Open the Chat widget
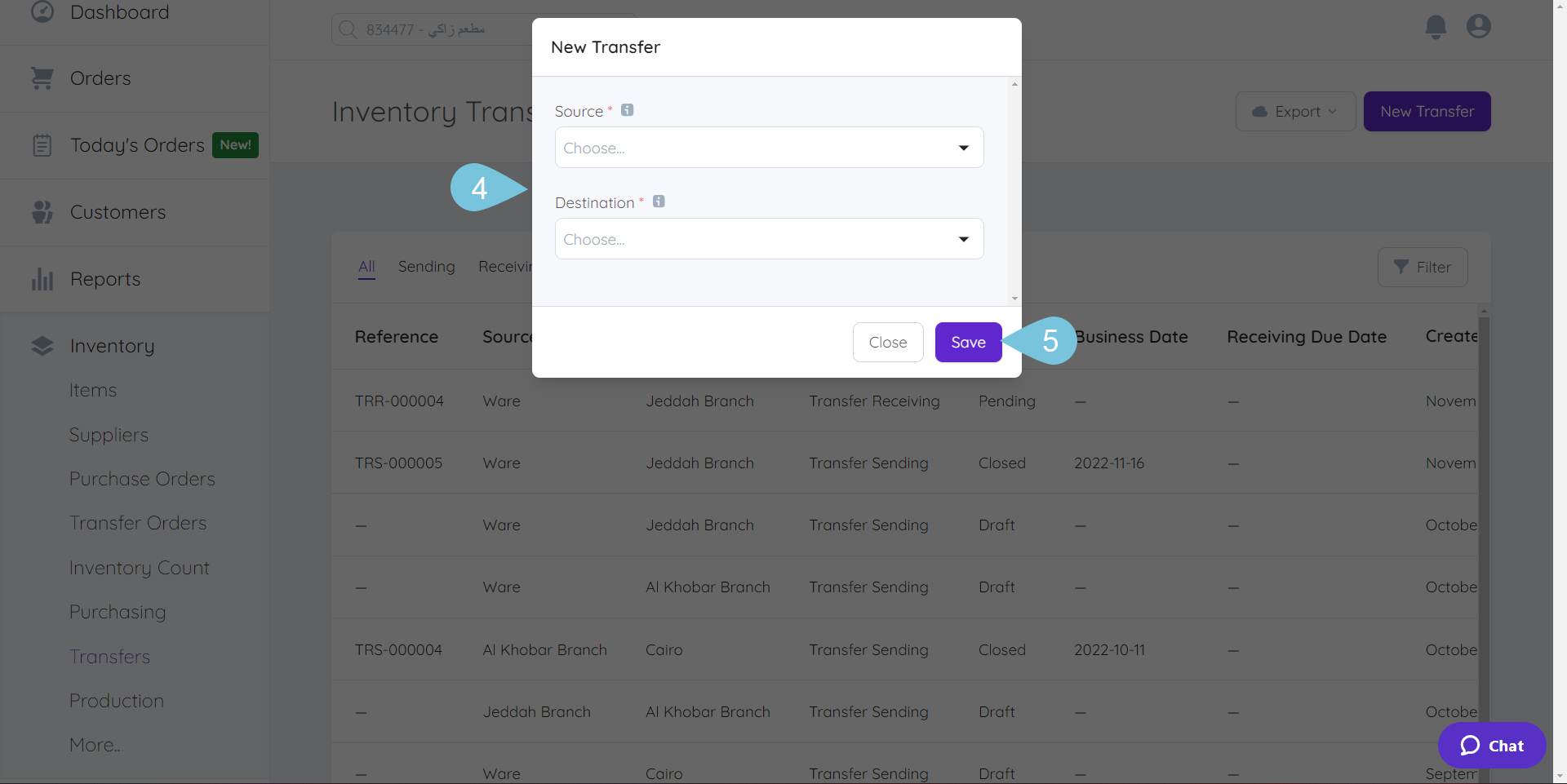This screenshot has height=784, width=1567. pyautogui.click(x=1491, y=745)
